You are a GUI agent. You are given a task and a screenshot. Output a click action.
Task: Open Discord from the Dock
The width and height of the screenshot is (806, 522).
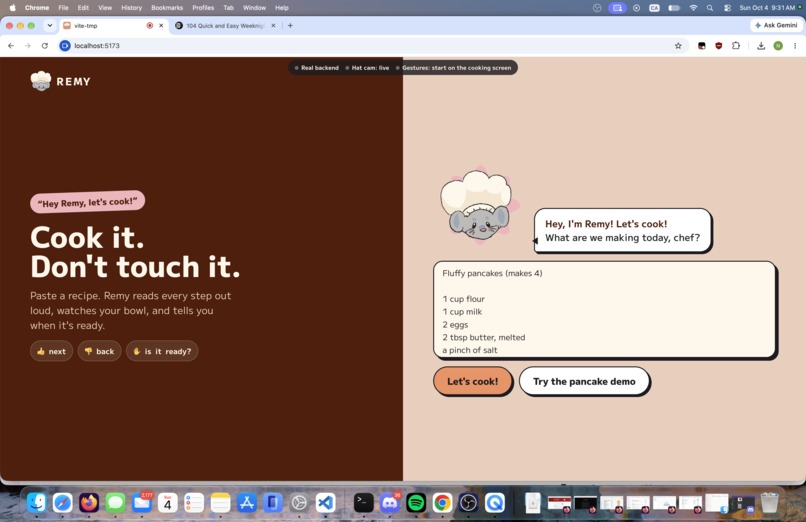point(390,502)
